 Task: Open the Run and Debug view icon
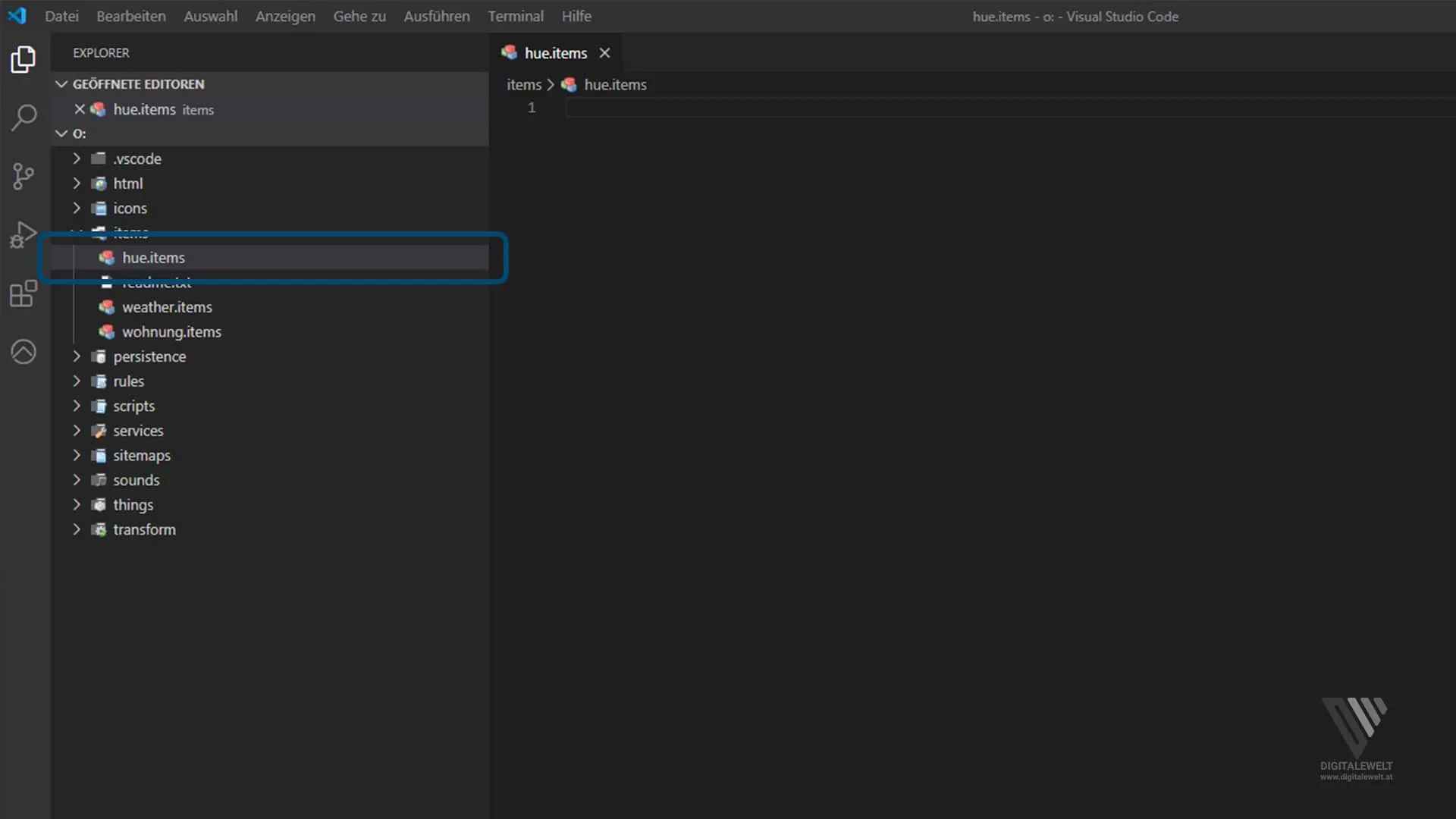24,235
